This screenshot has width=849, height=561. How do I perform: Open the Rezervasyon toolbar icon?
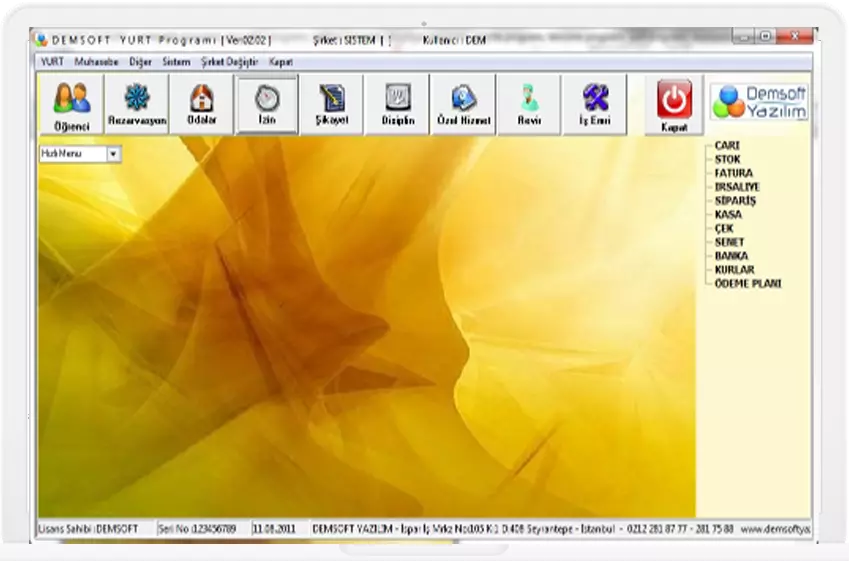136,104
